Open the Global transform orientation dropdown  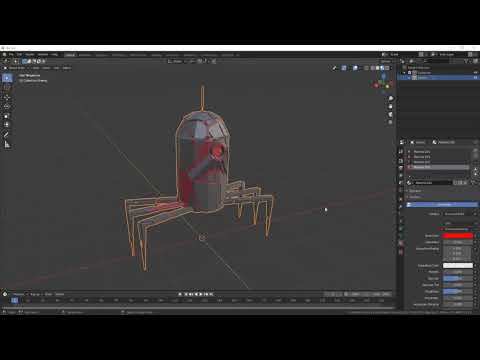click(175, 61)
